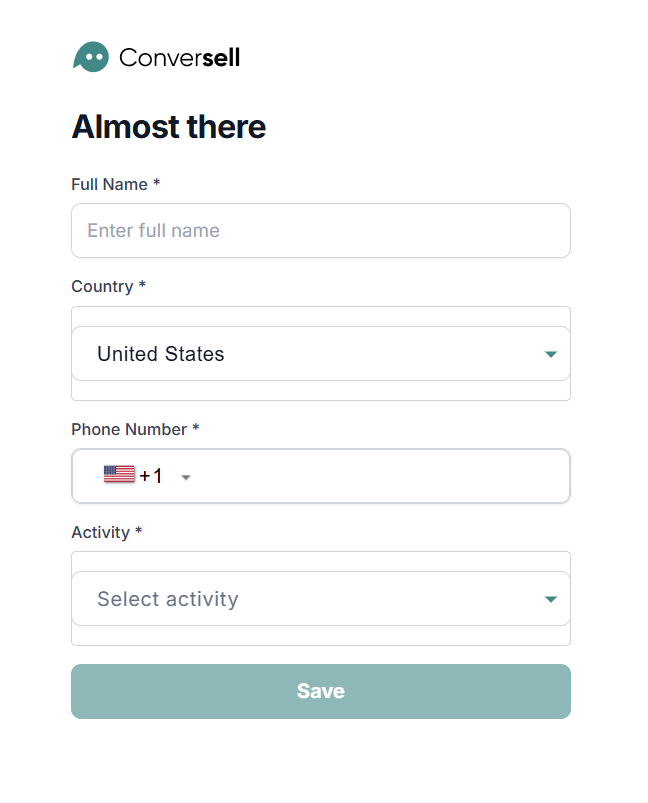Click the Conversell speech bubble logo icon
The image size is (648, 803).
90,57
